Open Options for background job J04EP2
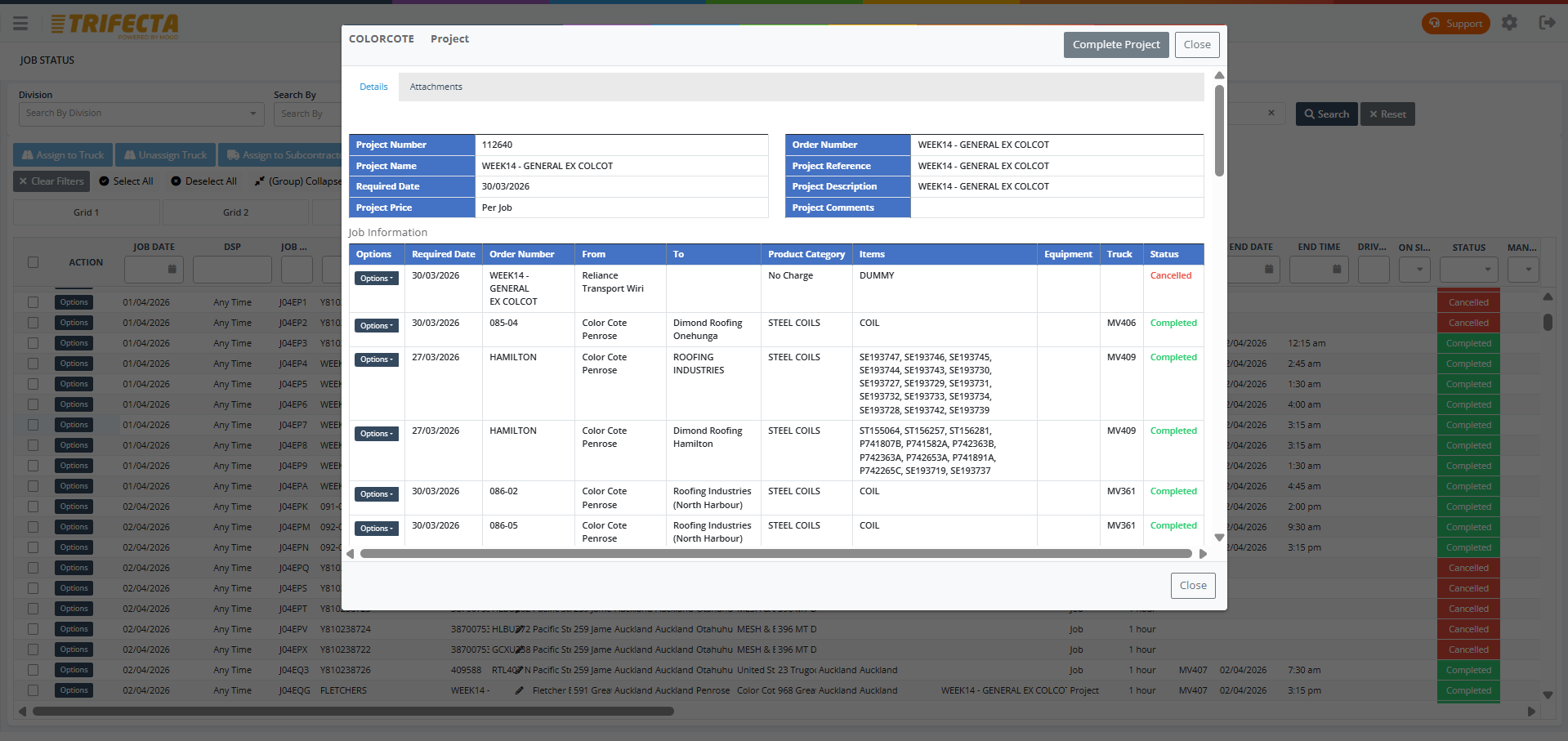Screen dimensions: 1568x741 (x=74, y=323)
